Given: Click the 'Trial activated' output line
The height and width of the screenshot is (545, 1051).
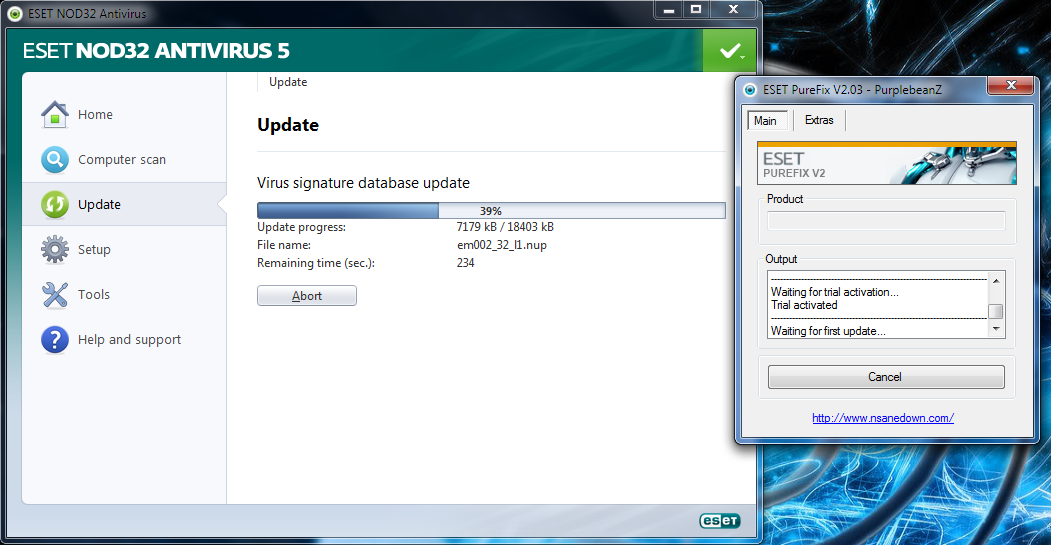Looking at the screenshot, I should point(804,305).
